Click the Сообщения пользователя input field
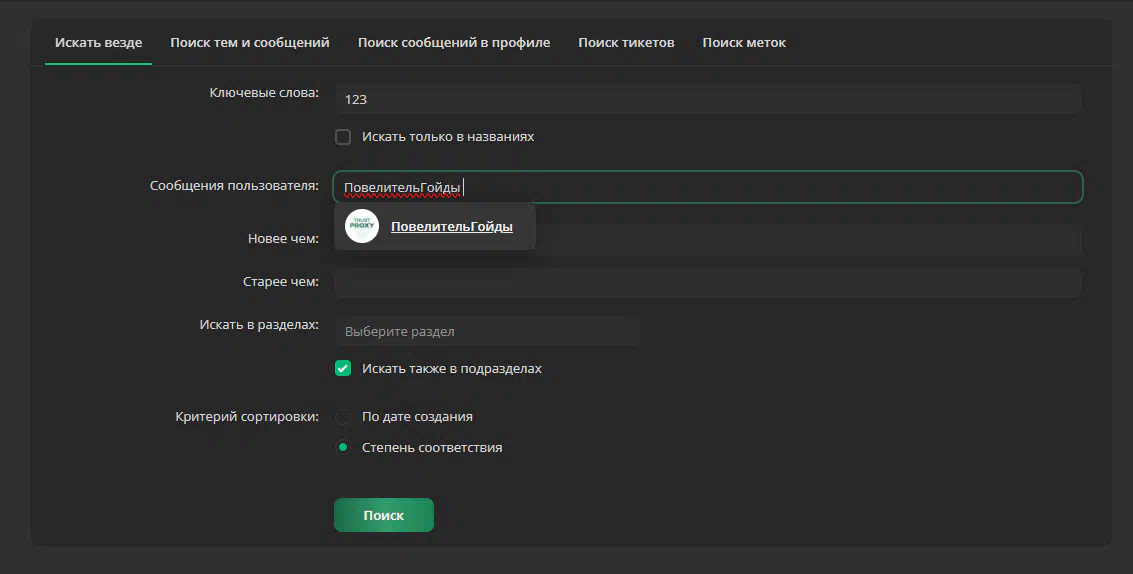Screen dimensions: 1133x574 (708, 187)
